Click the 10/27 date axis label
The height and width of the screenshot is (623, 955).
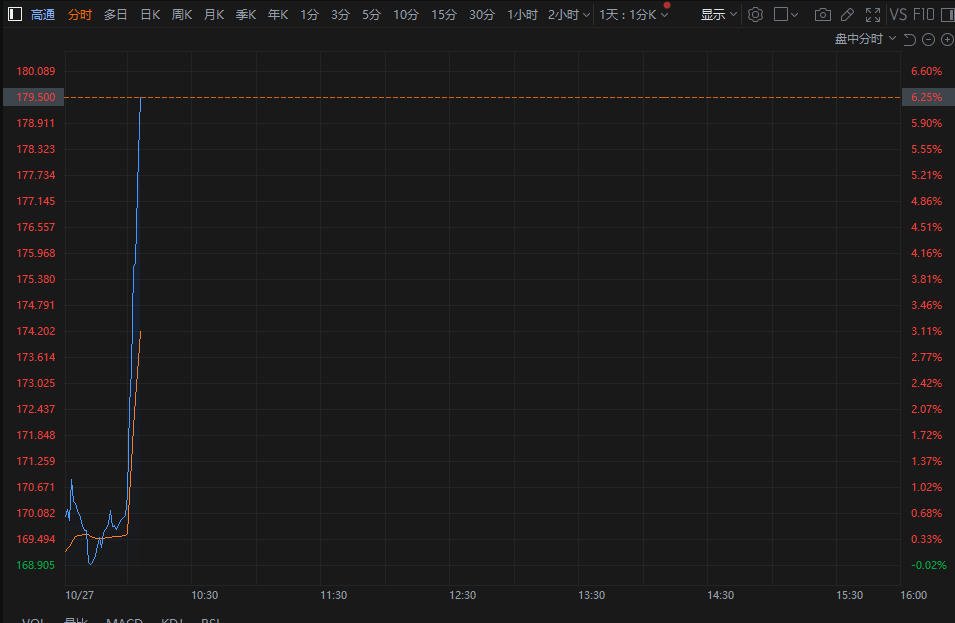coord(79,595)
